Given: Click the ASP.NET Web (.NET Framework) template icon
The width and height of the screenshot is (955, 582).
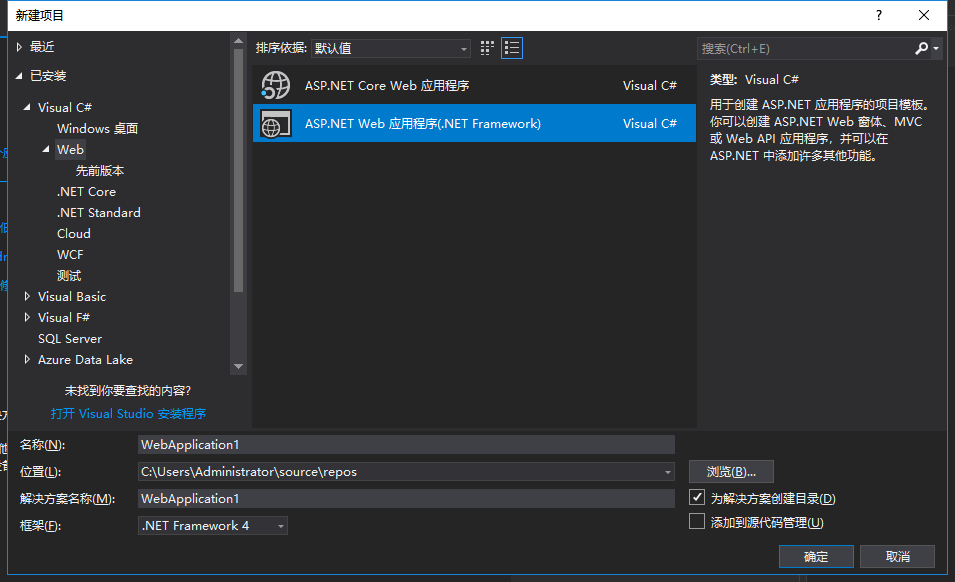Looking at the screenshot, I should pos(276,124).
